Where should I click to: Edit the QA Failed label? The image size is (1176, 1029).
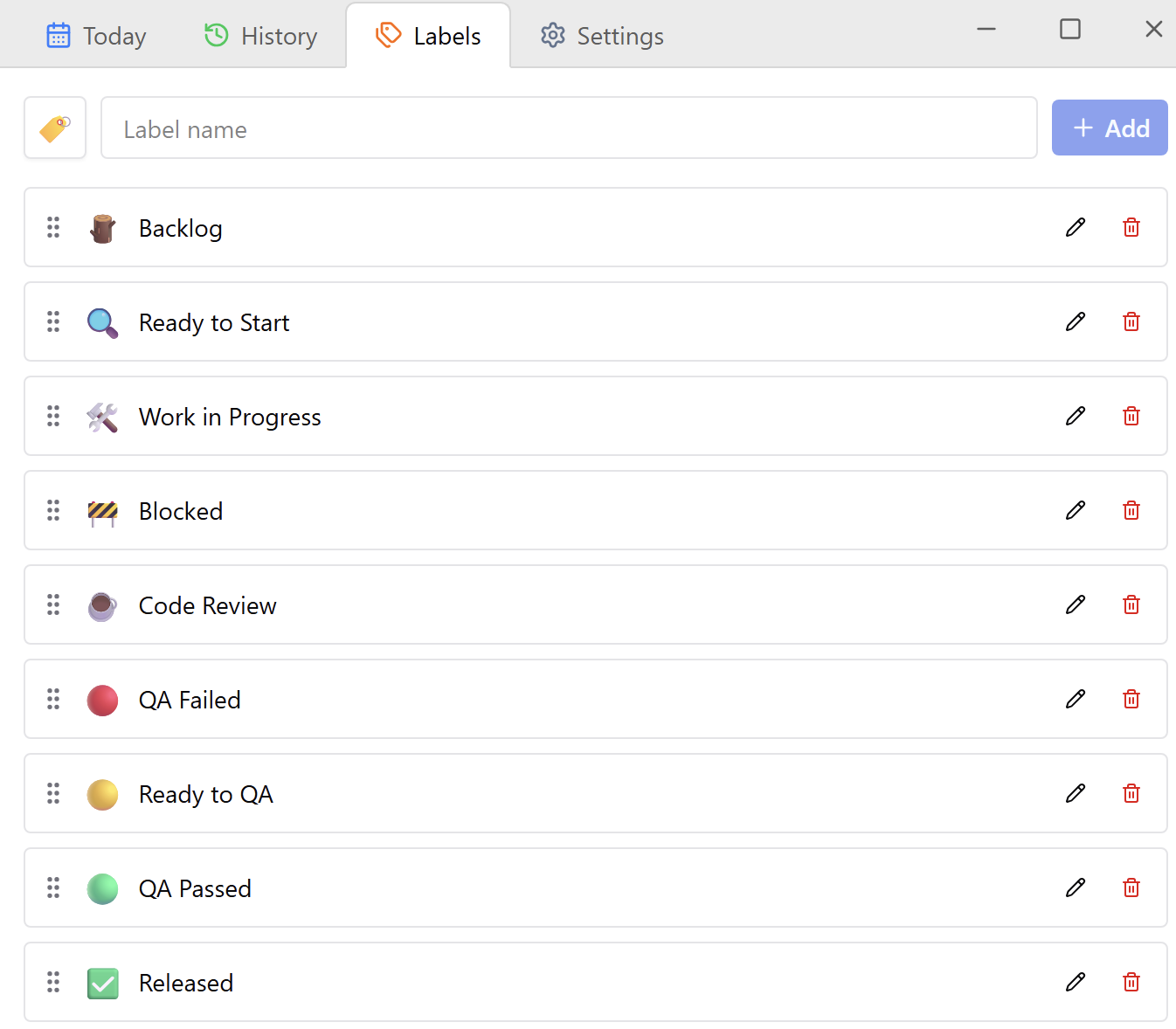tap(1075, 699)
